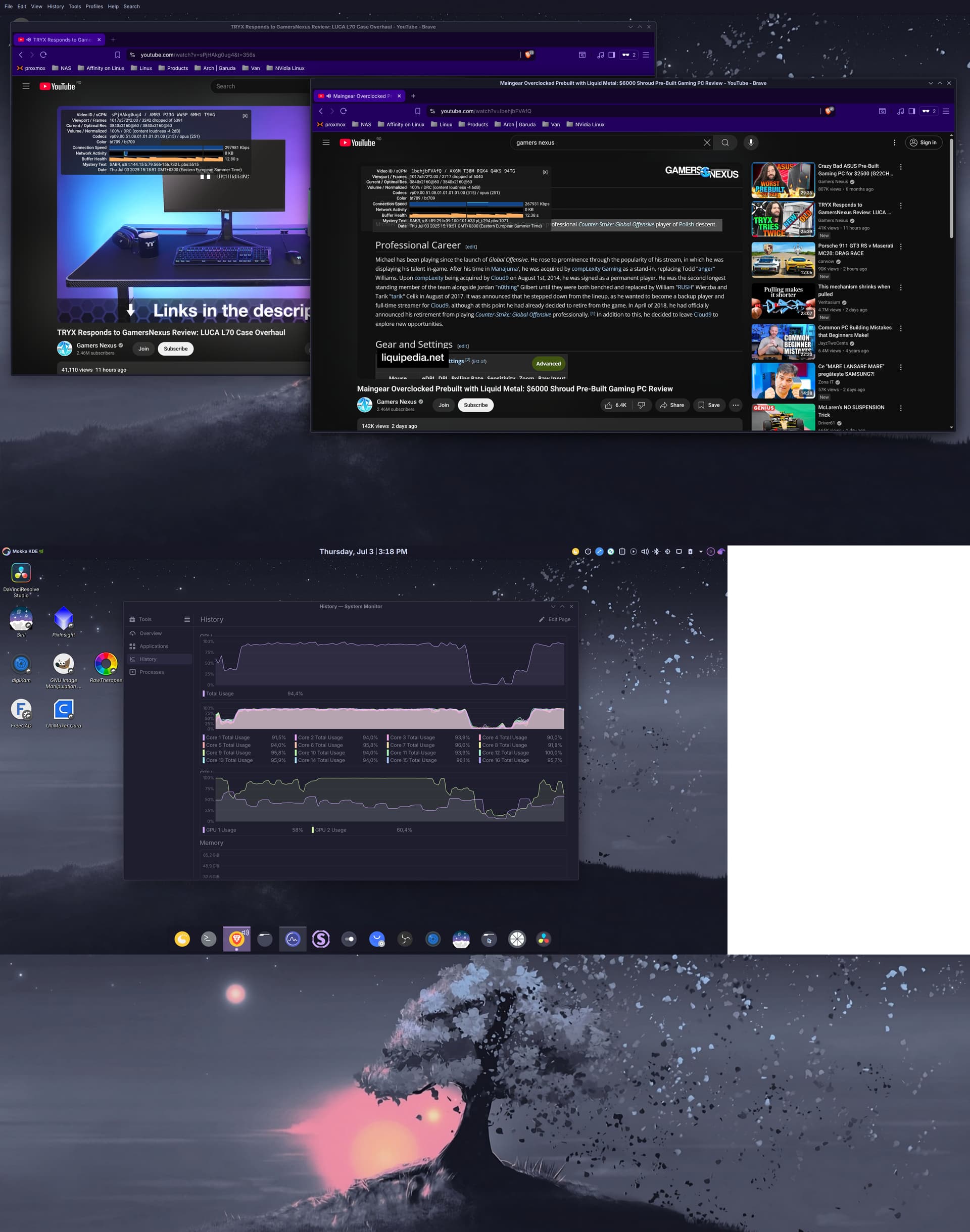Click Sign in button on YouTube
Screen dimensions: 970x1232
[924, 142]
